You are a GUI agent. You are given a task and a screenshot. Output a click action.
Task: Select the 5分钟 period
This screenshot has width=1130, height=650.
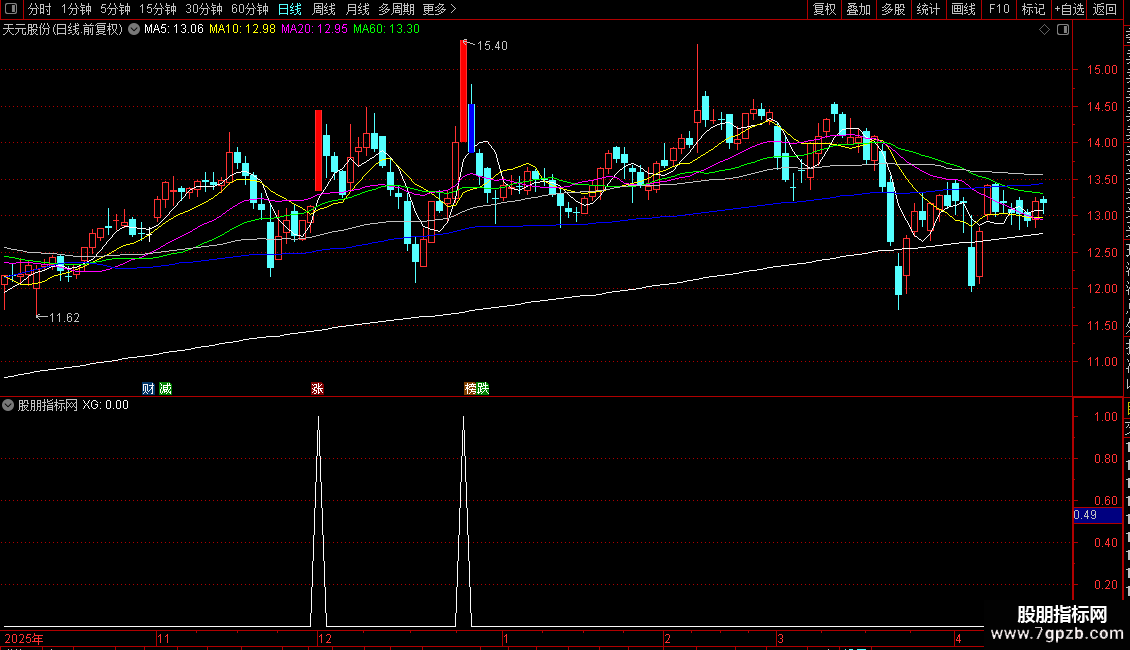pos(115,9)
